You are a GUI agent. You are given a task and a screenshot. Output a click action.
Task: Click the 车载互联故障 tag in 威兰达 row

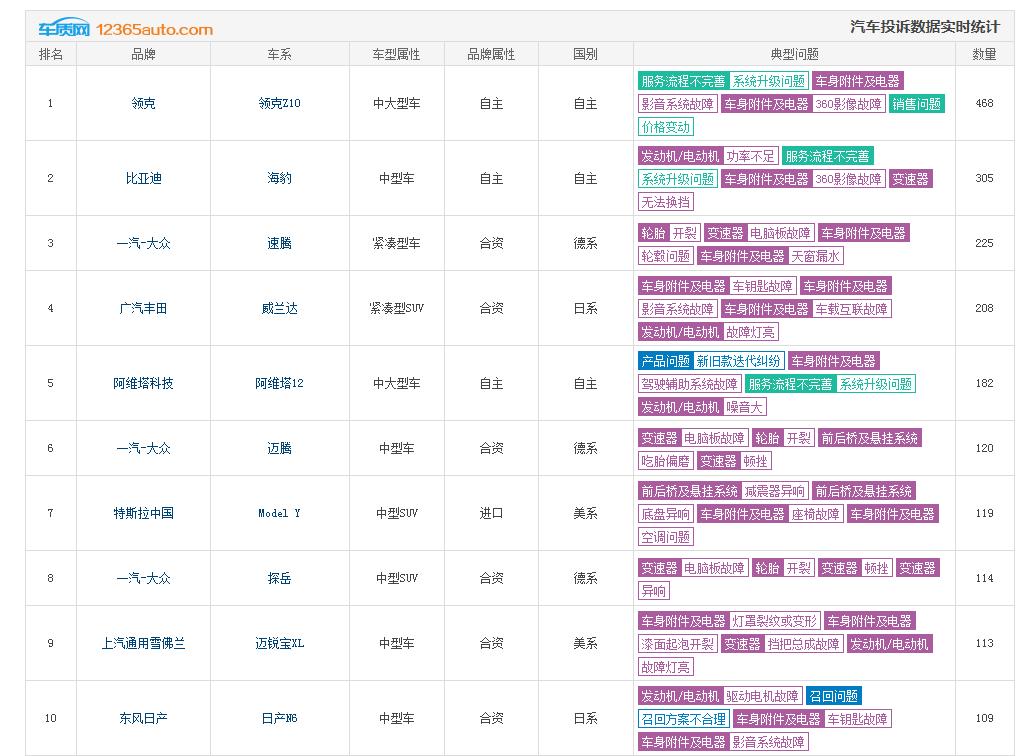click(851, 309)
